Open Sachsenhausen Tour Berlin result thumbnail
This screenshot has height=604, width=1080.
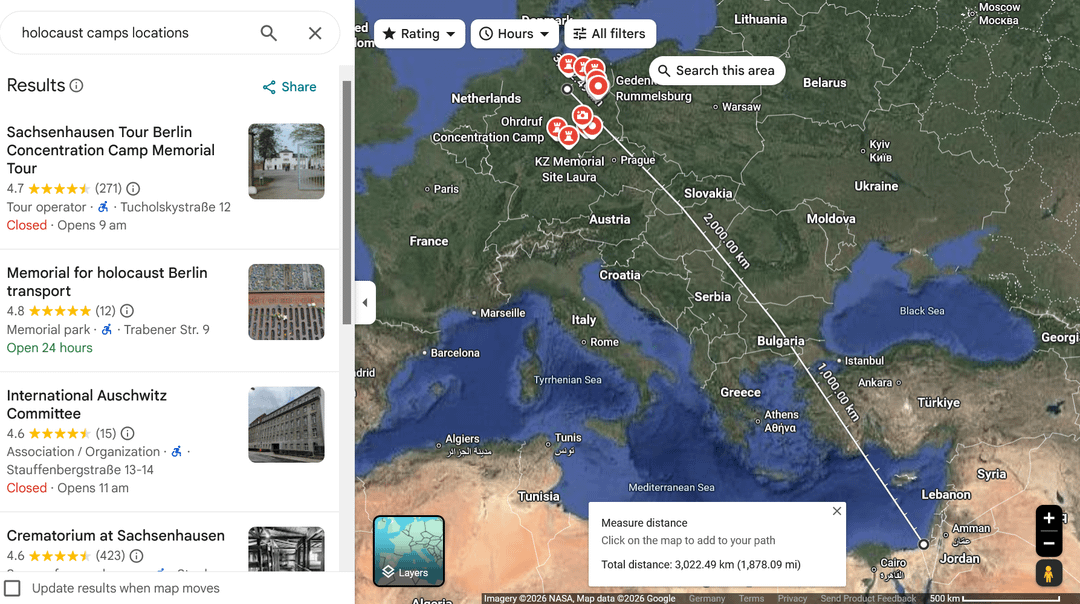point(287,161)
